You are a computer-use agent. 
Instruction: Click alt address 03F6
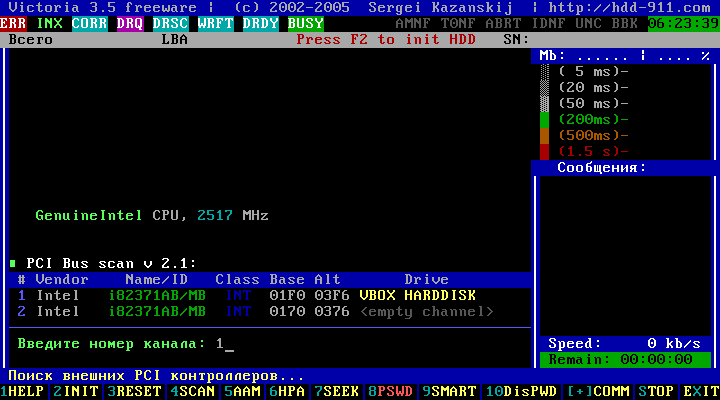tap(332, 296)
